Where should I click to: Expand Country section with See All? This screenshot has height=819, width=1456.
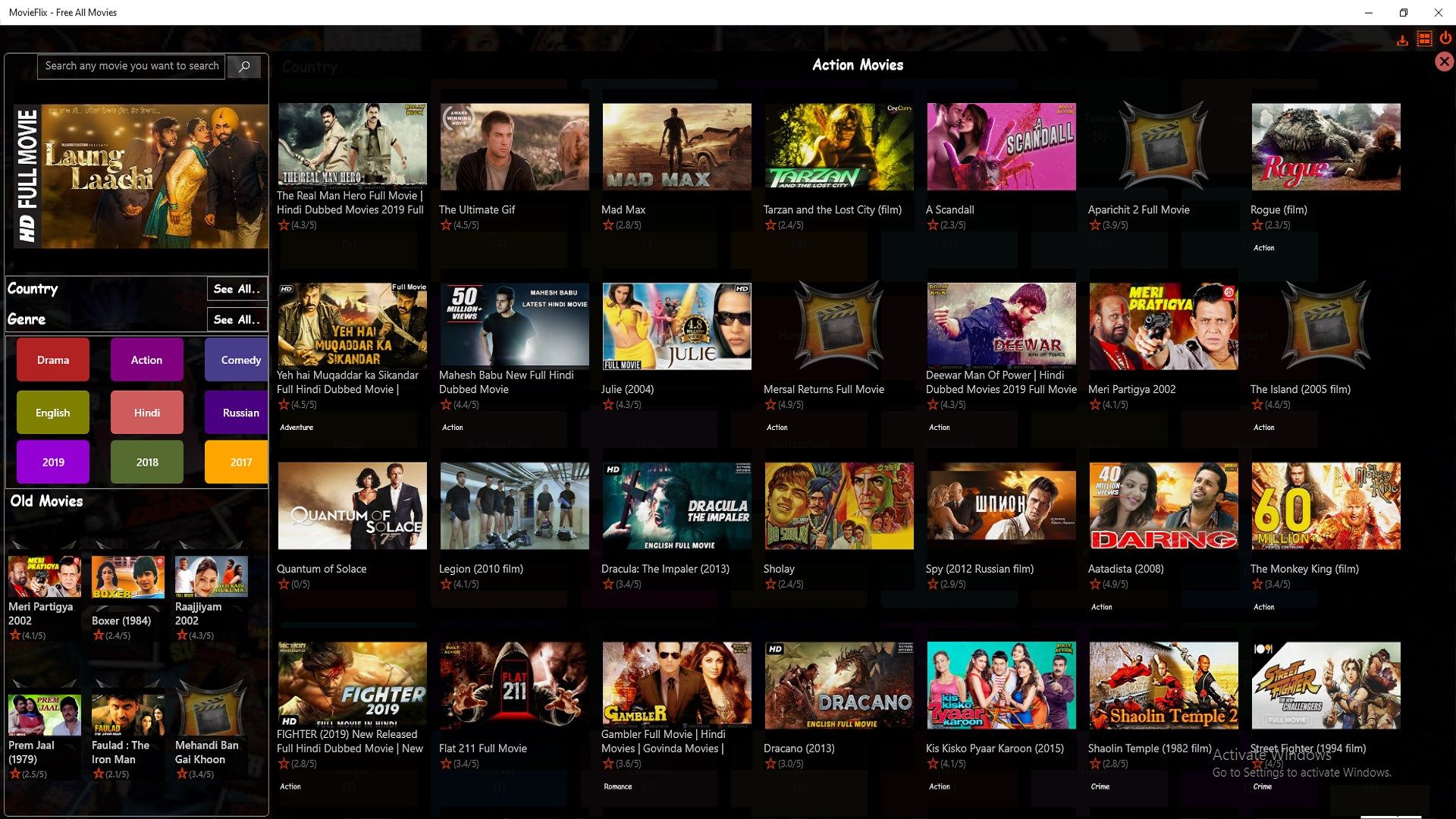[236, 288]
